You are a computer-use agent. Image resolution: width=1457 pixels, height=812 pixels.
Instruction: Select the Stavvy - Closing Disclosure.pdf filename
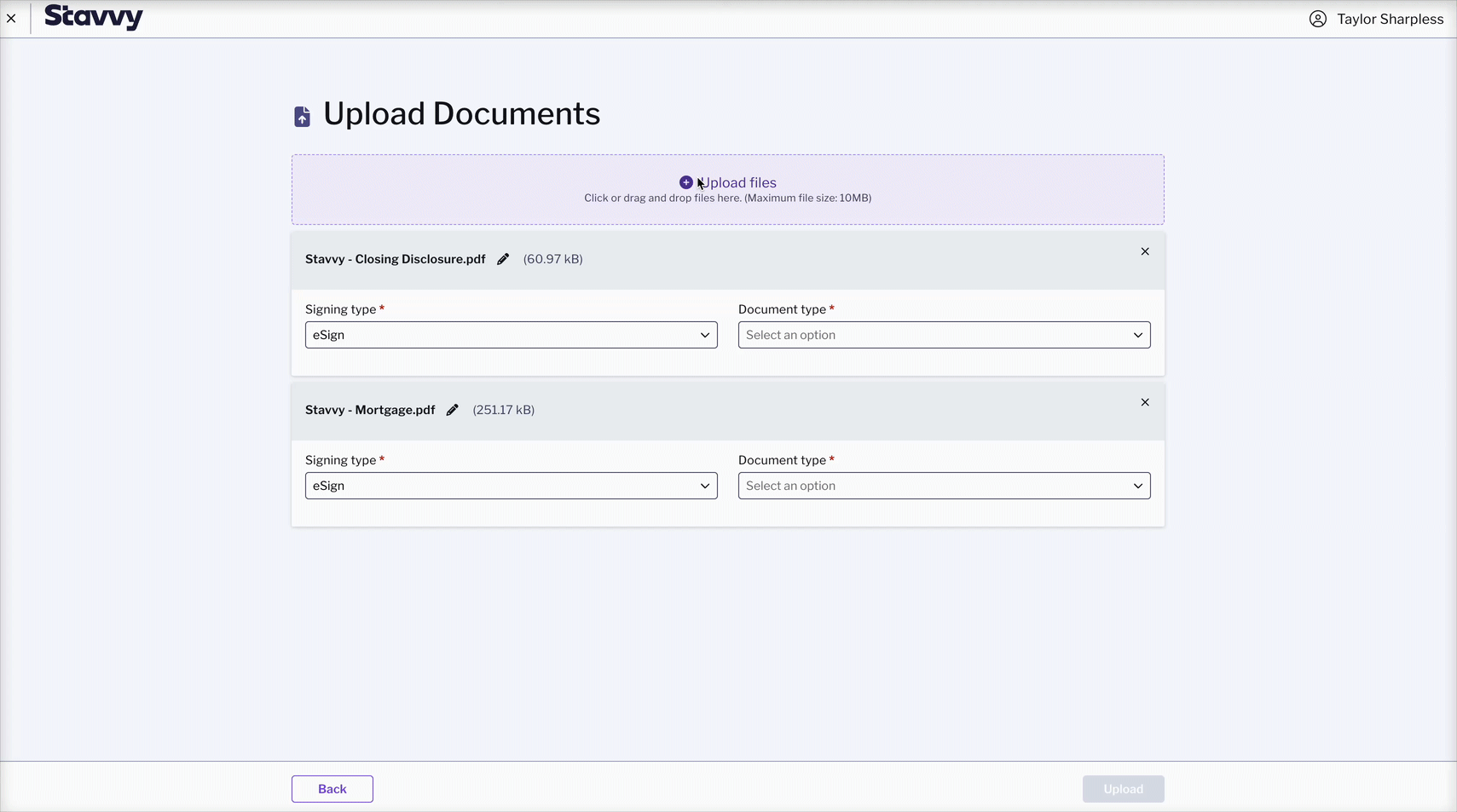(x=396, y=259)
